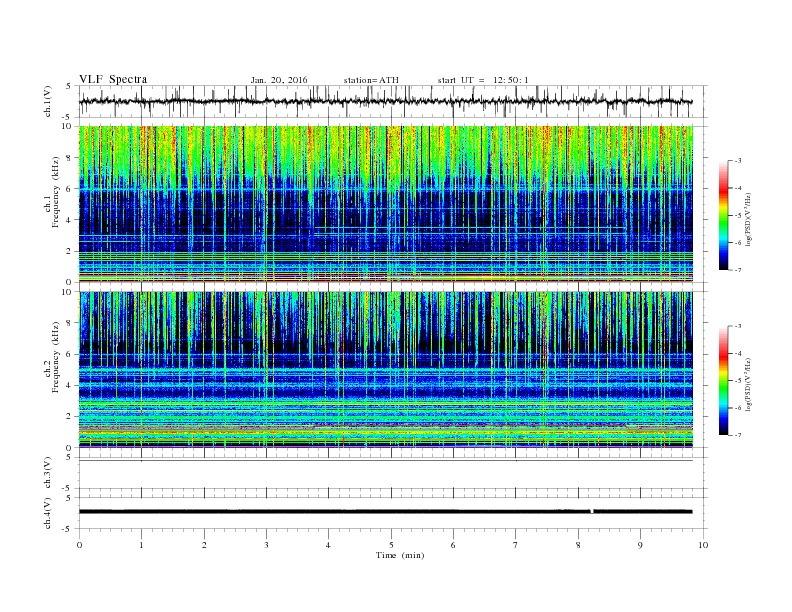Click time axis tick label "5"
This screenshot has height=612, width=792.
pos(391,545)
